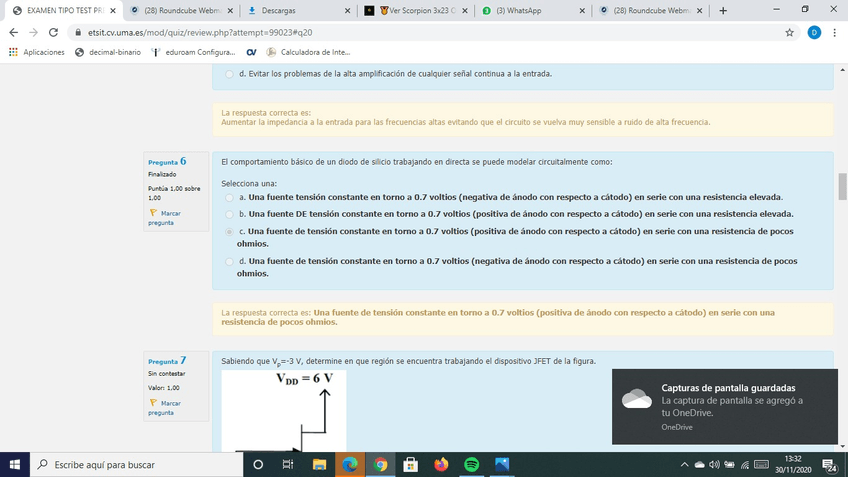Image resolution: width=848 pixels, height=477 pixels.
Task: Open Spotify from the taskbar
Action: click(x=472, y=465)
